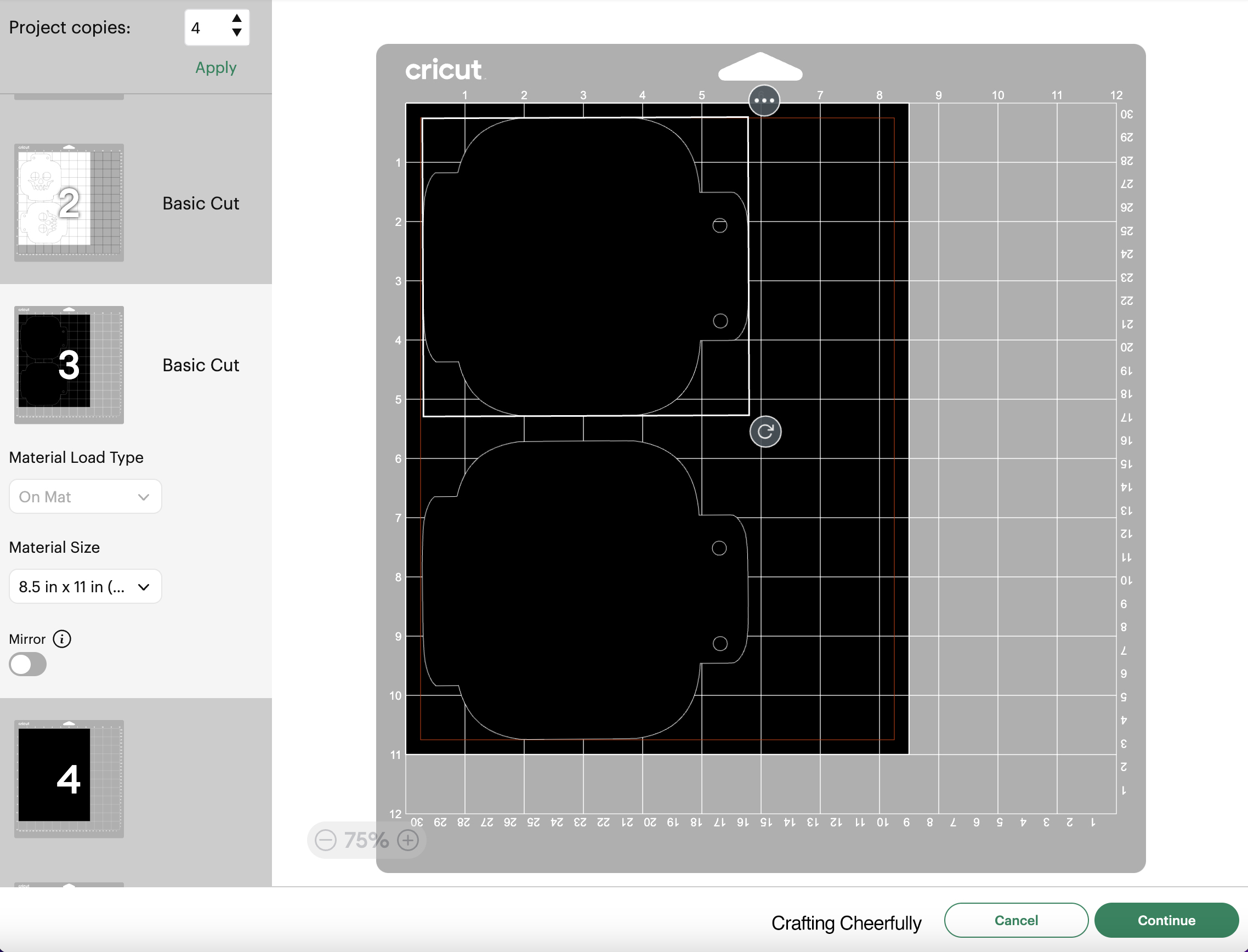Open the Material Load Type dropdown

[85, 496]
